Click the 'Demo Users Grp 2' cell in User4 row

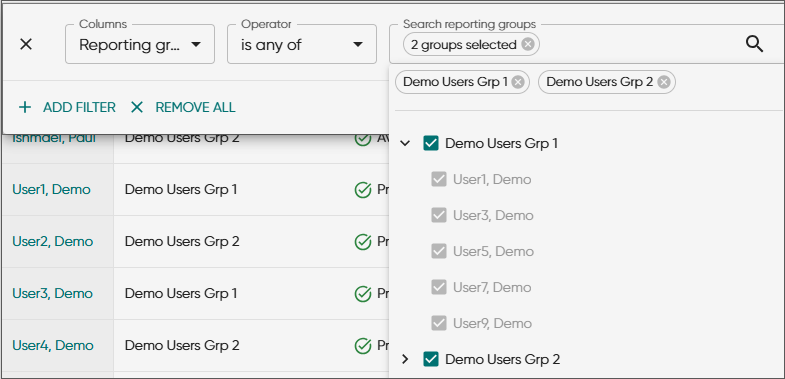pos(182,345)
